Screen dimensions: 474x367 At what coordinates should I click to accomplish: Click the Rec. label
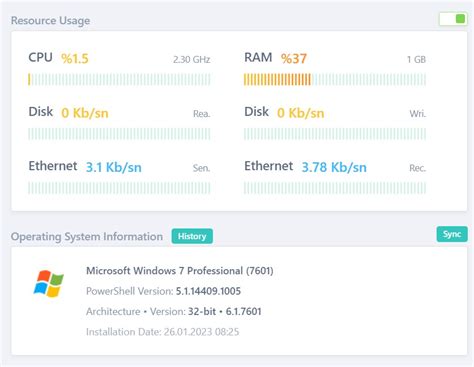coord(418,168)
